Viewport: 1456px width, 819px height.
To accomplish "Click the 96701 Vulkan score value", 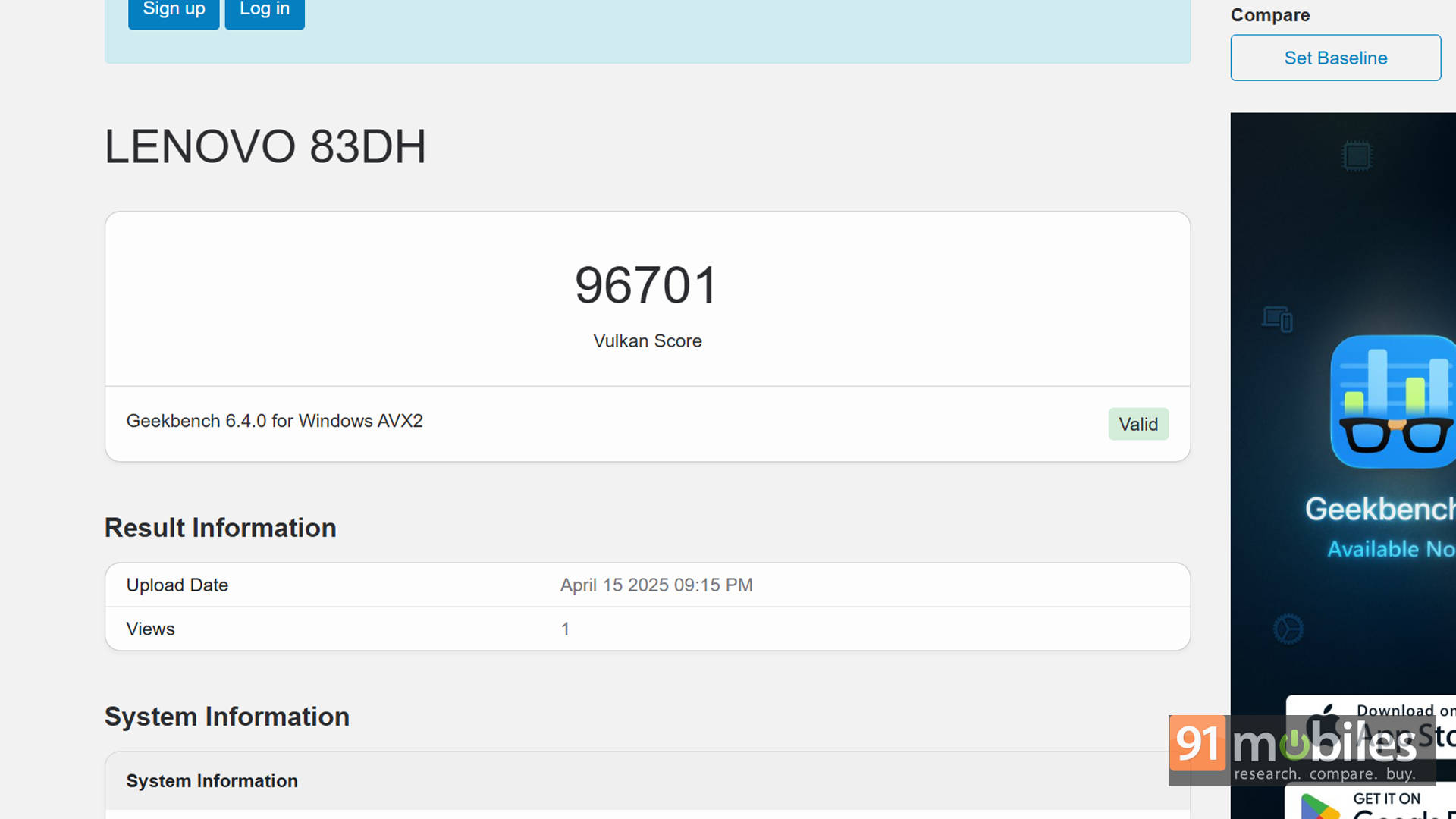I will [646, 286].
